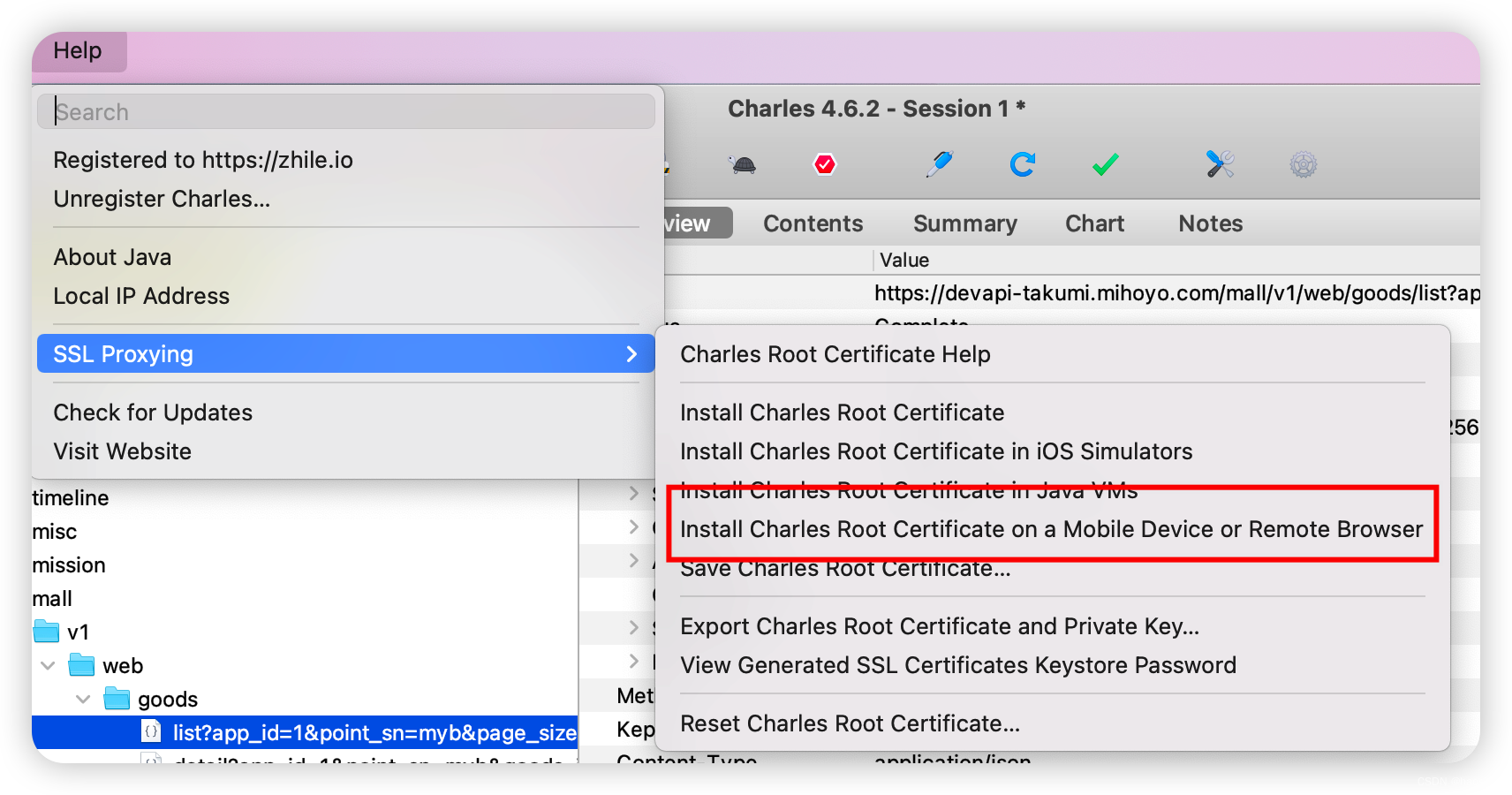Click the web folder icon
The height and width of the screenshot is (795, 1512).
pos(81,665)
